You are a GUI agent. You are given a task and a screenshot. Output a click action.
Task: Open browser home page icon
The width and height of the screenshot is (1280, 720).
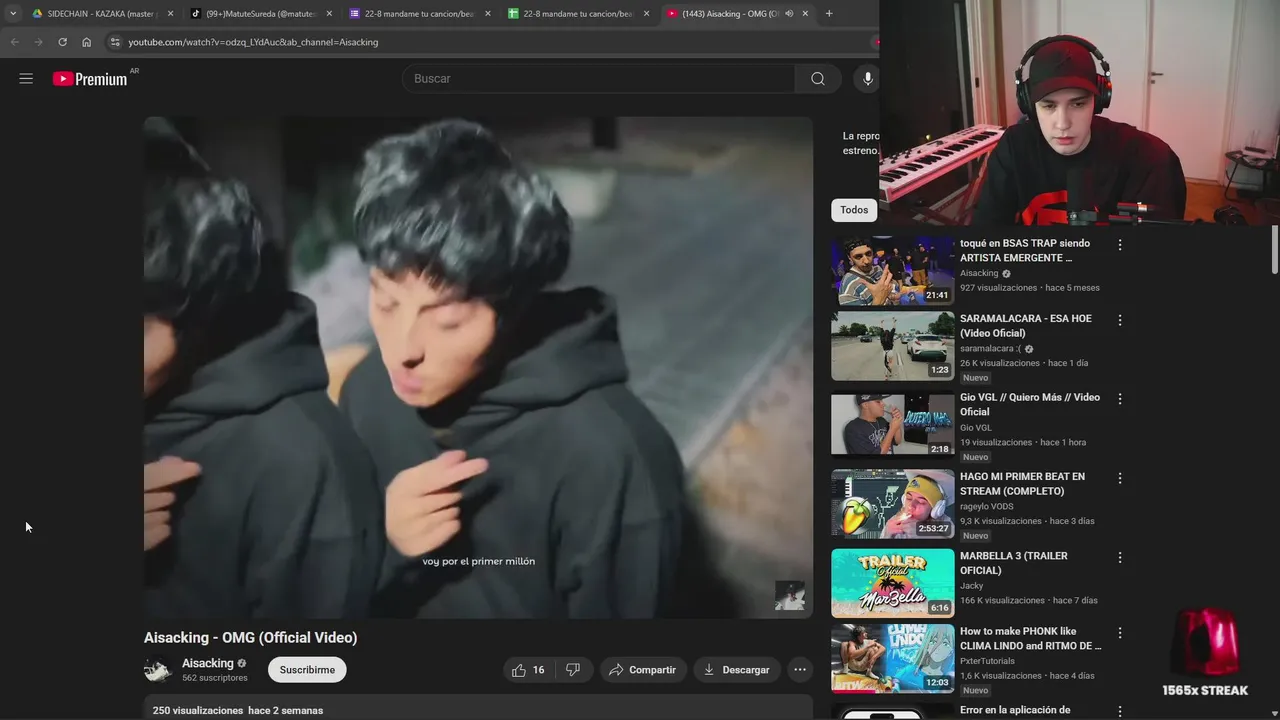pyautogui.click(x=86, y=42)
